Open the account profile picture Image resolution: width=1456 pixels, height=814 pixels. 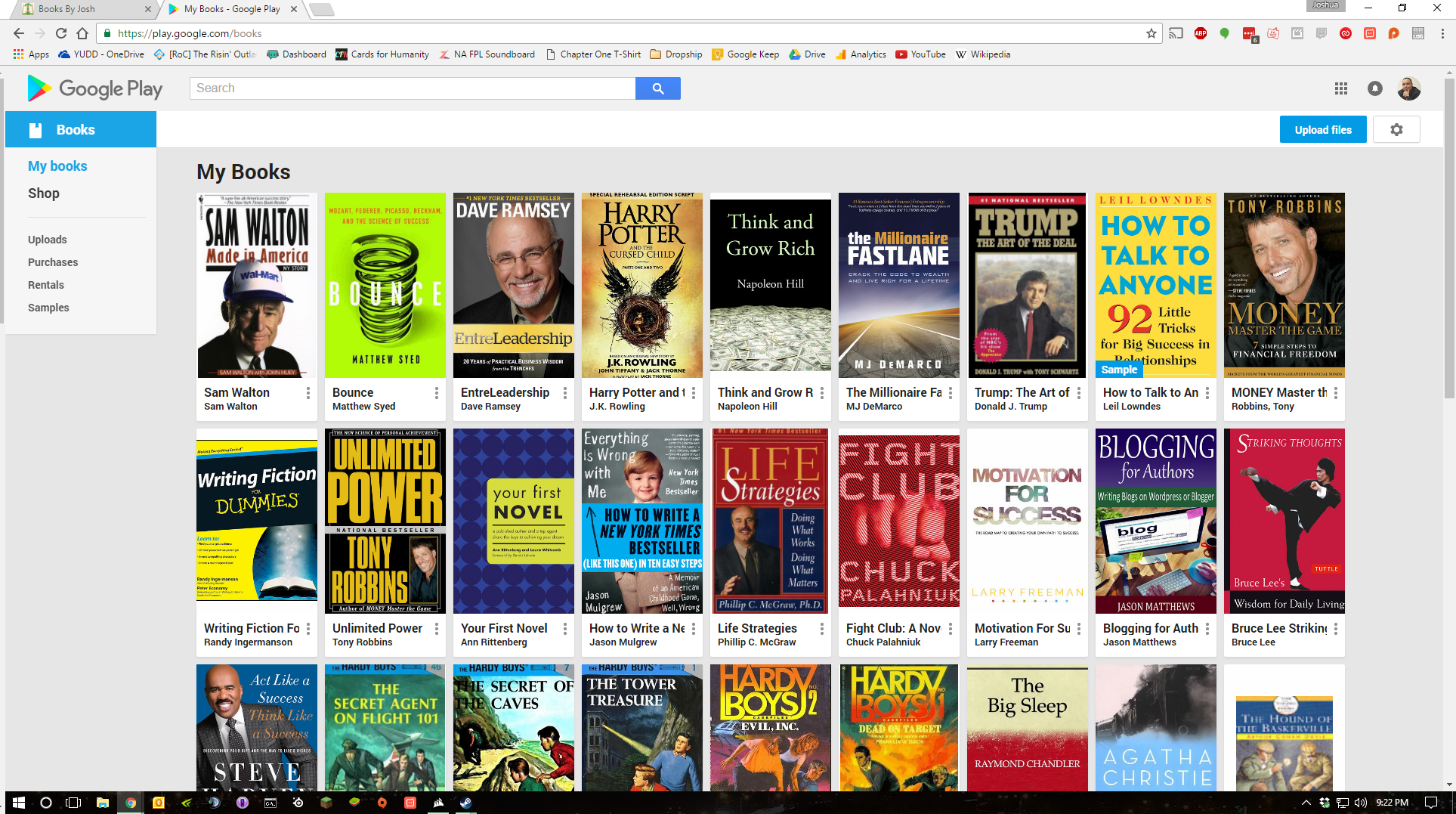pyautogui.click(x=1409, y=88)
